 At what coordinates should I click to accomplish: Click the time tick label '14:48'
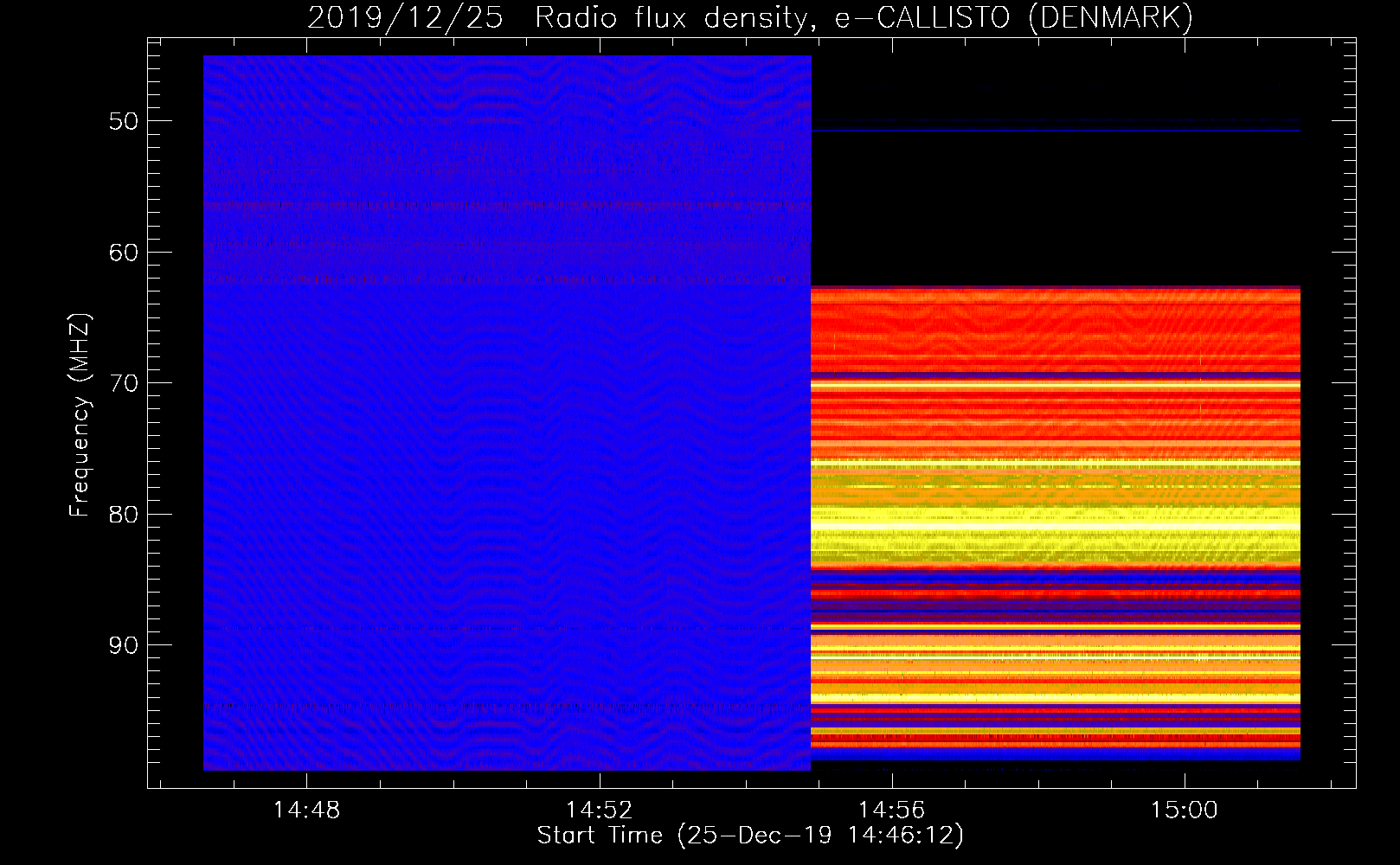pos(307,811)
